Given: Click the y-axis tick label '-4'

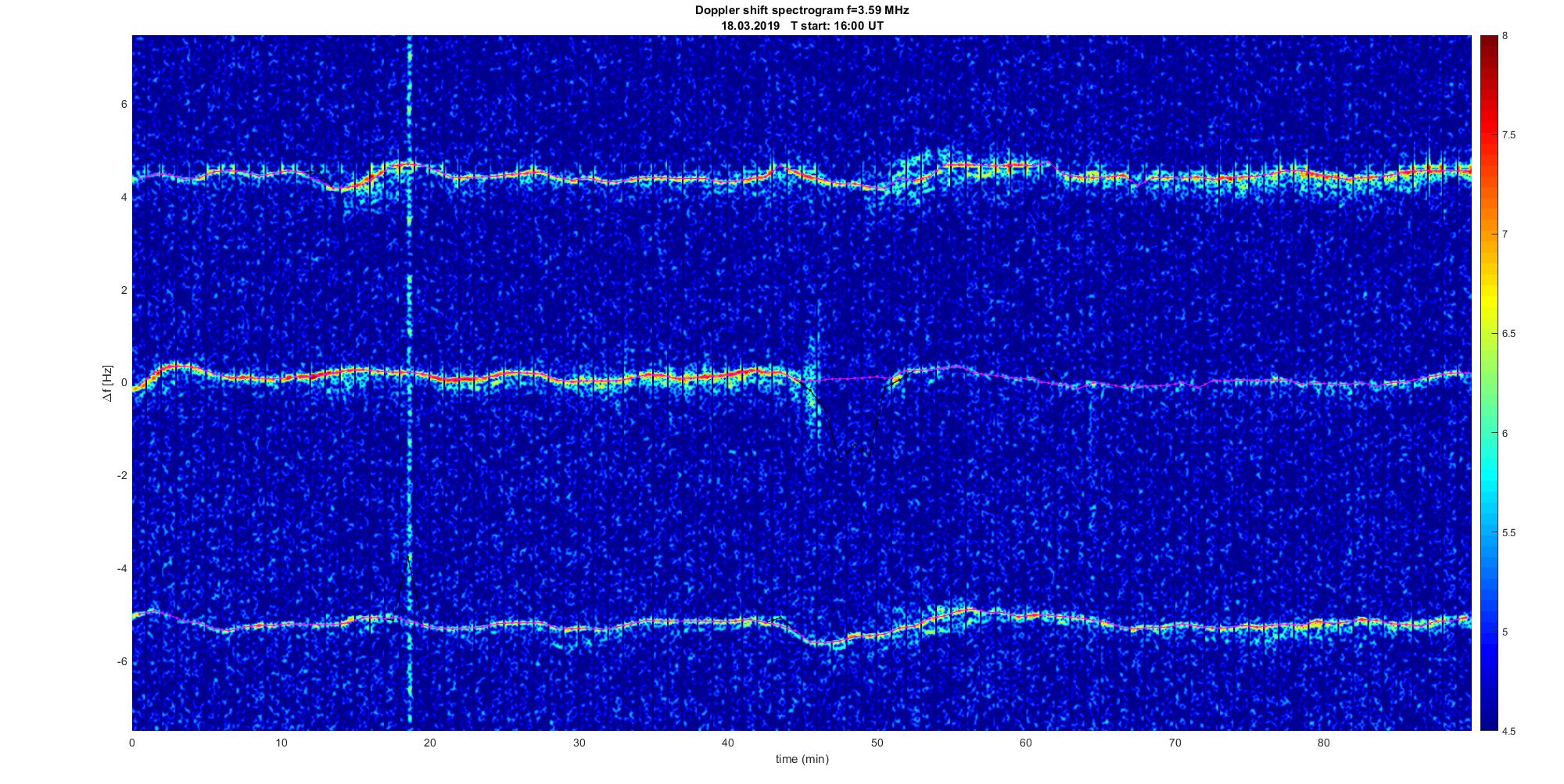Looking at the screenshot, I should (121, 568).
